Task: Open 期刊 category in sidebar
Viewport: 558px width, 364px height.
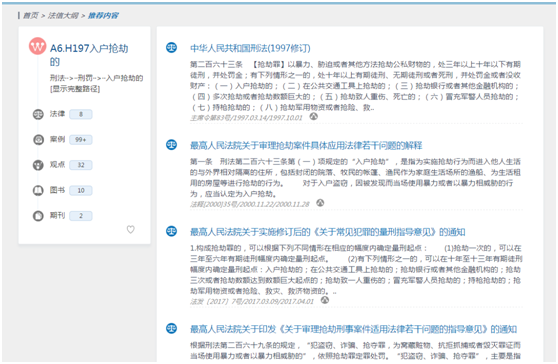Action: pyautogui.click(x=57, y=215)
